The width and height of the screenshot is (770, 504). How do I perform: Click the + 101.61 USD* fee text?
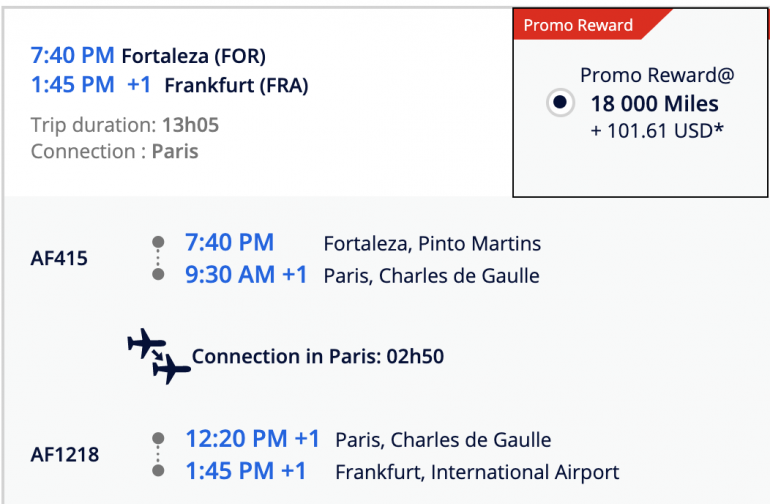click(656, 129)
